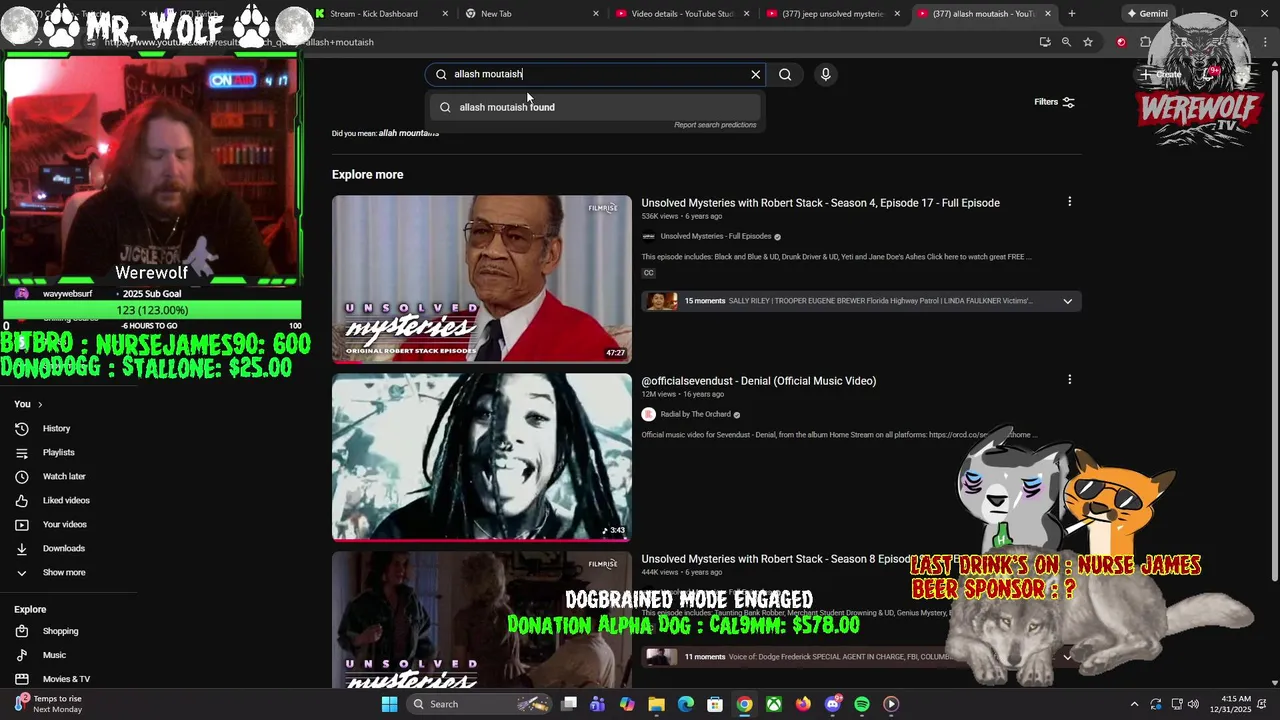The width and height of the screenshot is (1280, 720).
Task: Visit 'Unsolved Mysteries - Full Episodes' channel
Action: coord(715,237)
